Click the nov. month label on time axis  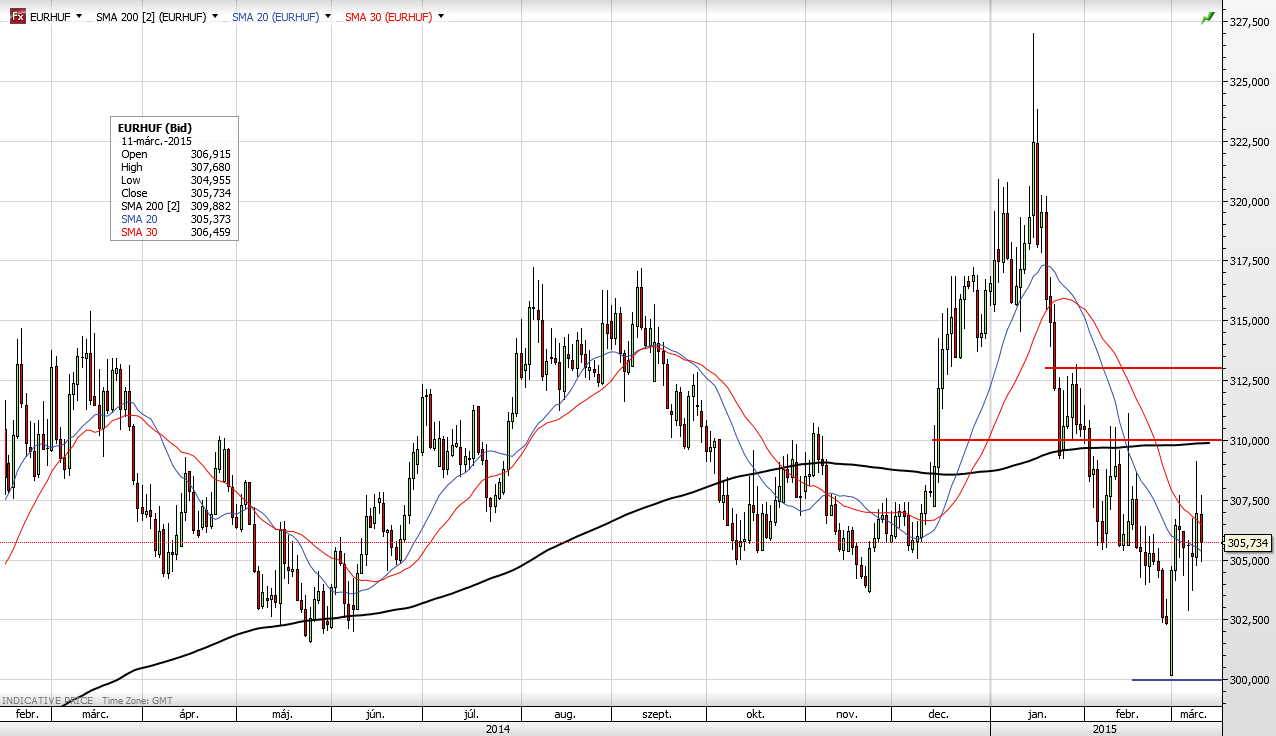847,715
